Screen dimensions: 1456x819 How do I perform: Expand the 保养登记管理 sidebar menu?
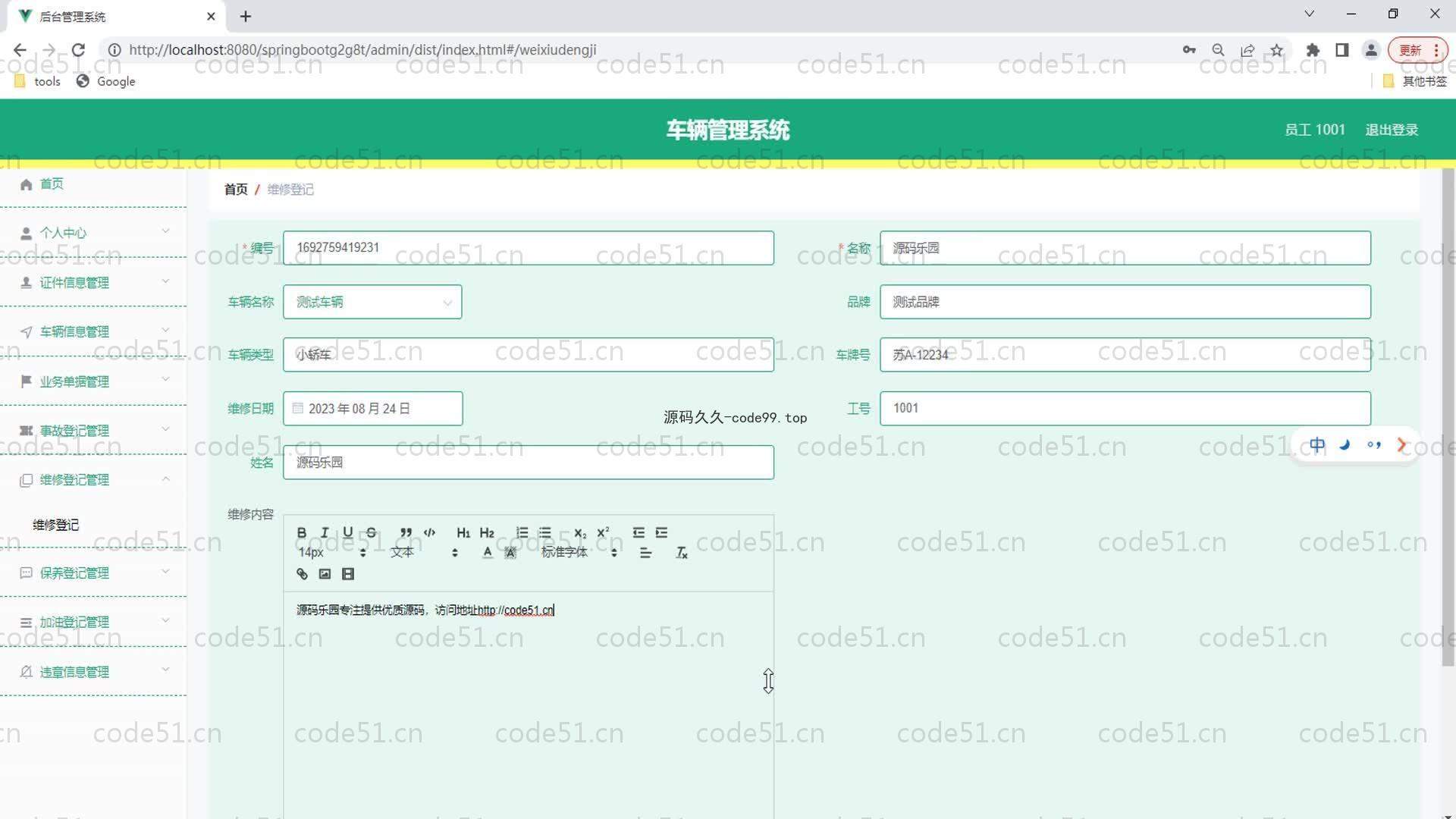click(x=93, y=573)
